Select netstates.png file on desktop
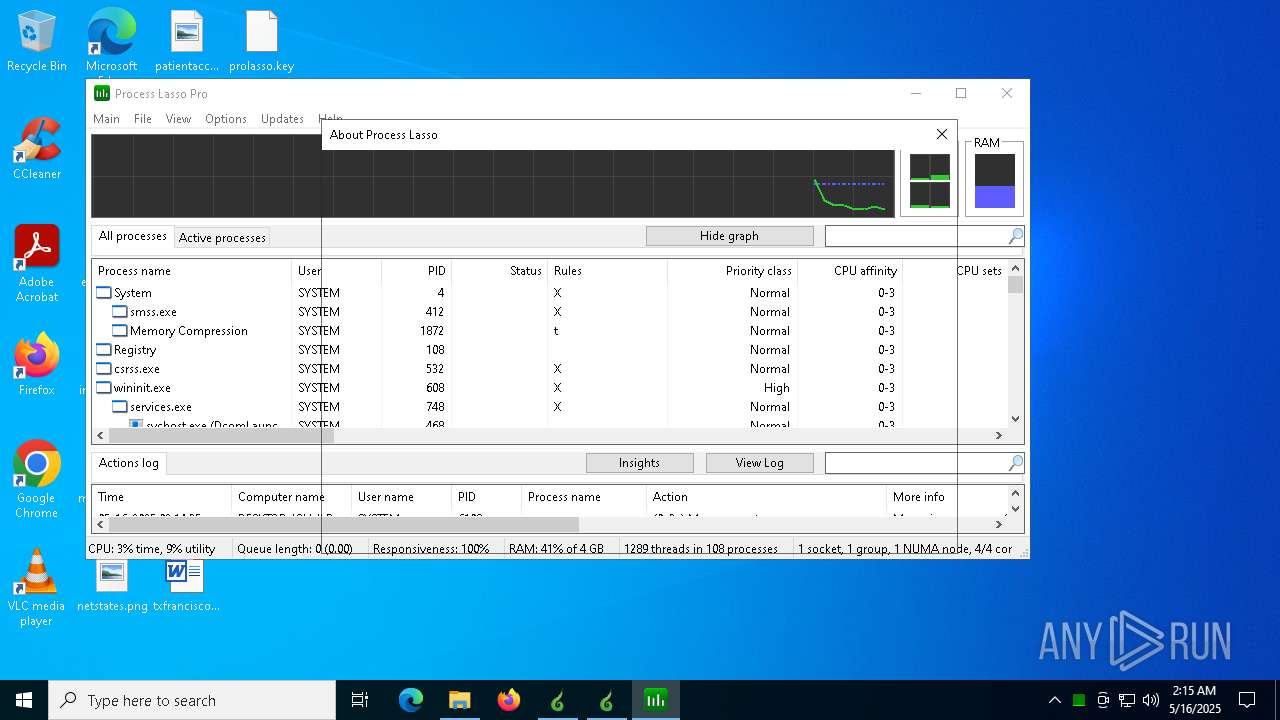 tap(112, 586)
